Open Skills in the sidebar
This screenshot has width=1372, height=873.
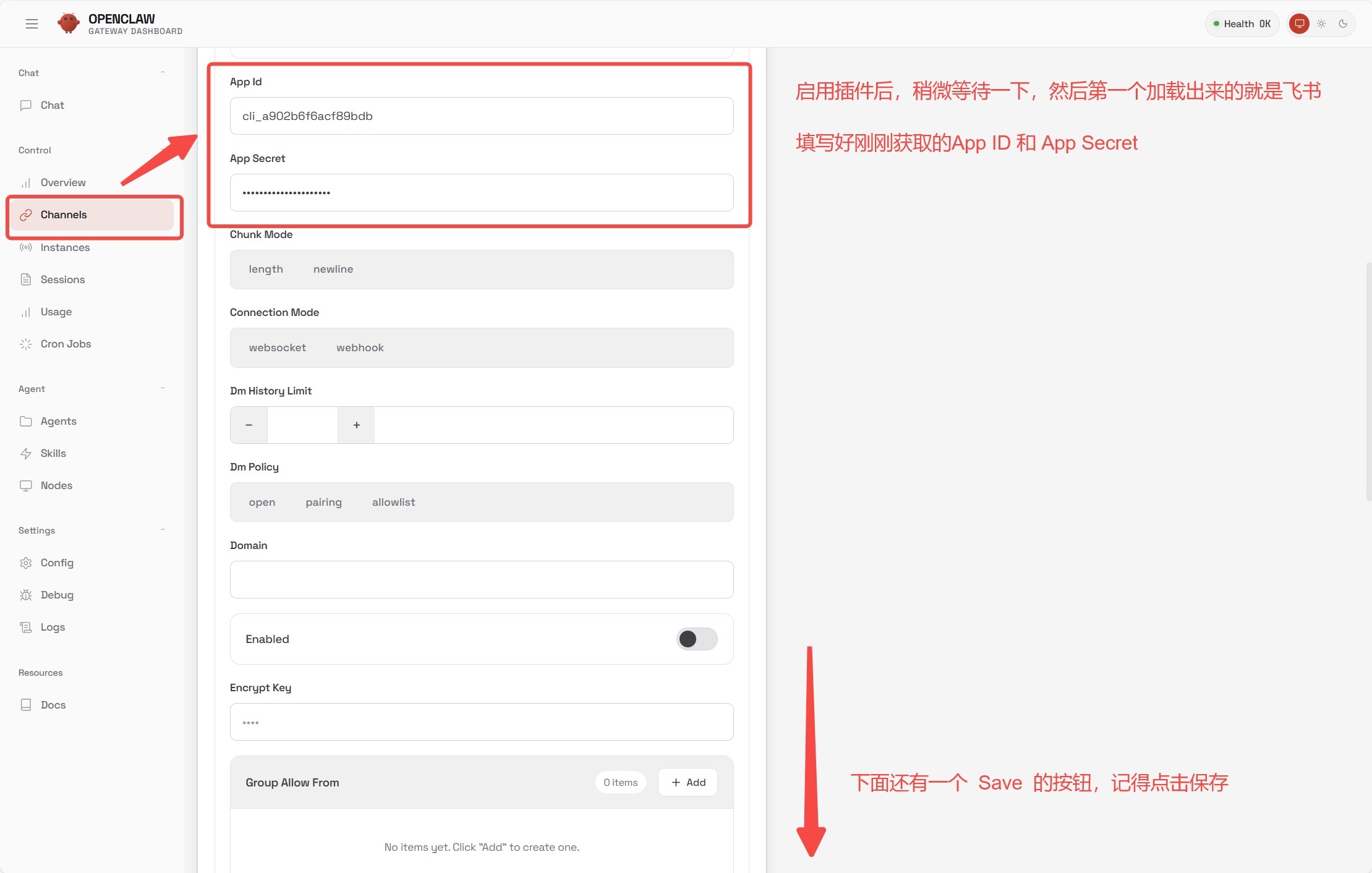coord(53,453)
